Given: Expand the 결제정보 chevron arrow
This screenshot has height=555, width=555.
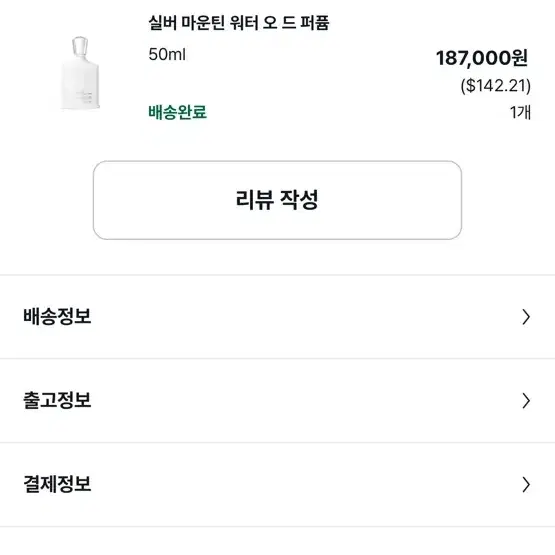Looking at the screenshot, I should click(526, 485).
